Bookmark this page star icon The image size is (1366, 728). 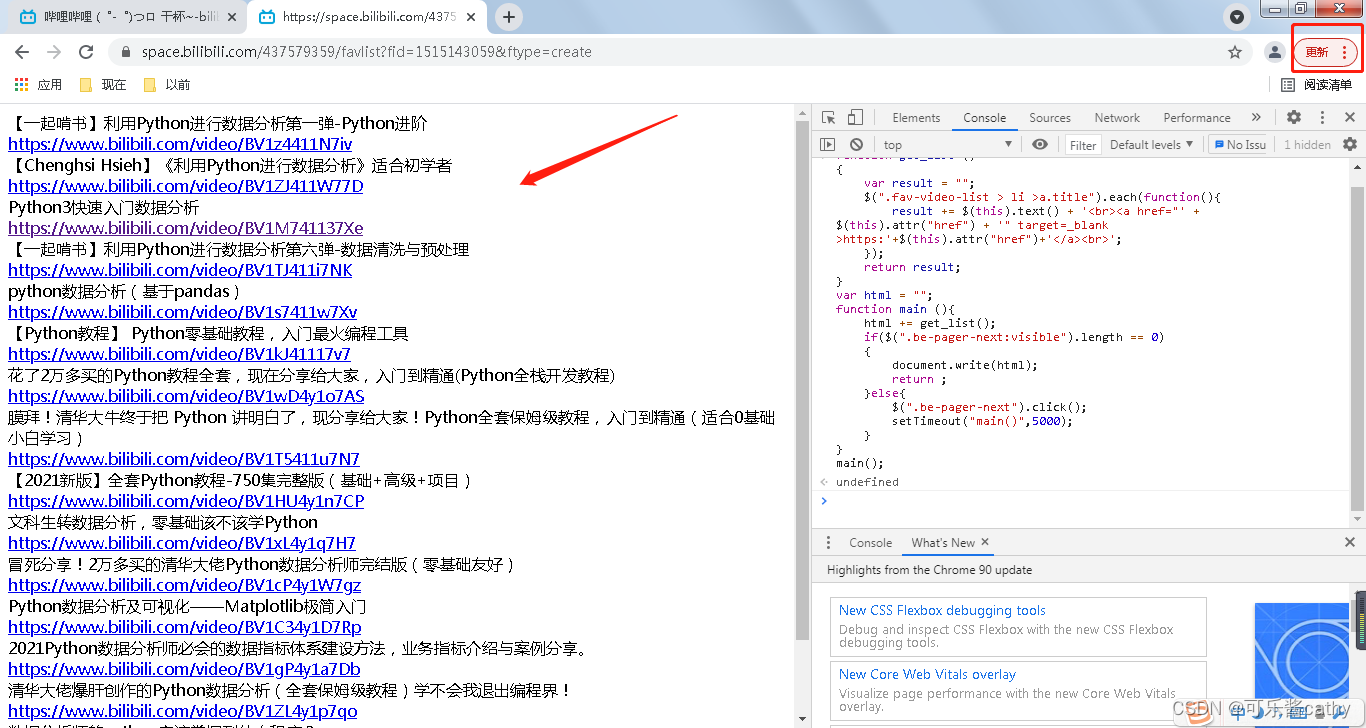(1235, 52)
